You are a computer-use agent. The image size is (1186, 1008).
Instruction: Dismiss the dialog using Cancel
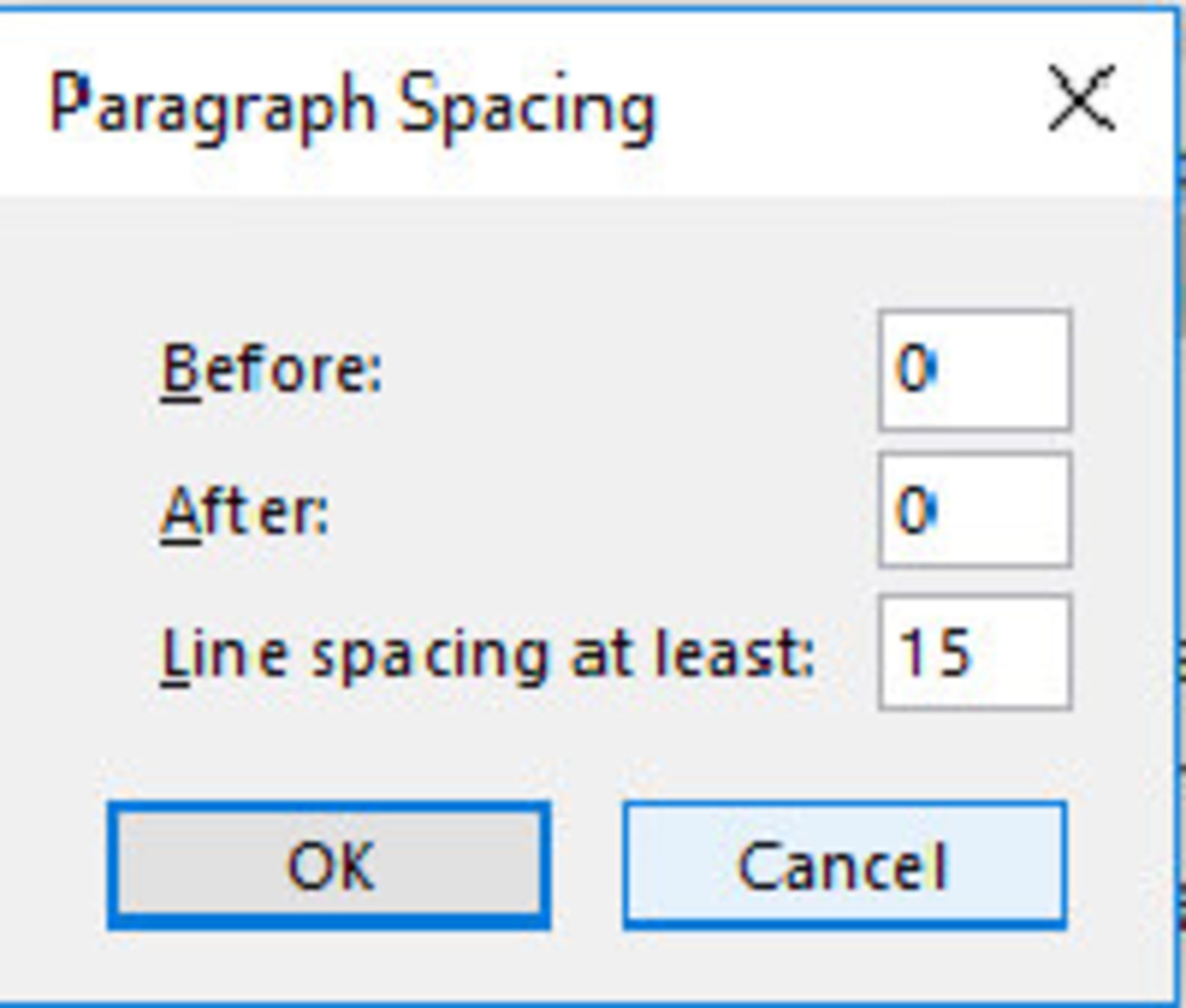click(x=844, y=865)
